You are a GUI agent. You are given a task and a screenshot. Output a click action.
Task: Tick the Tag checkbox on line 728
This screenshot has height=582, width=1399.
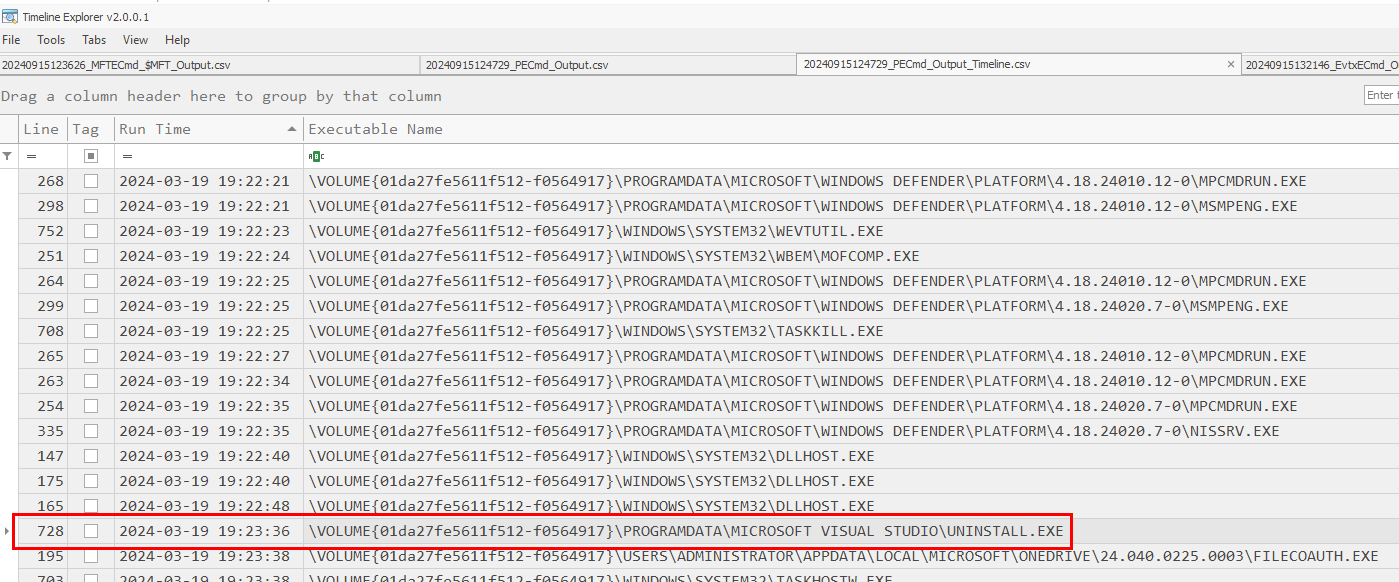(91, 531)
